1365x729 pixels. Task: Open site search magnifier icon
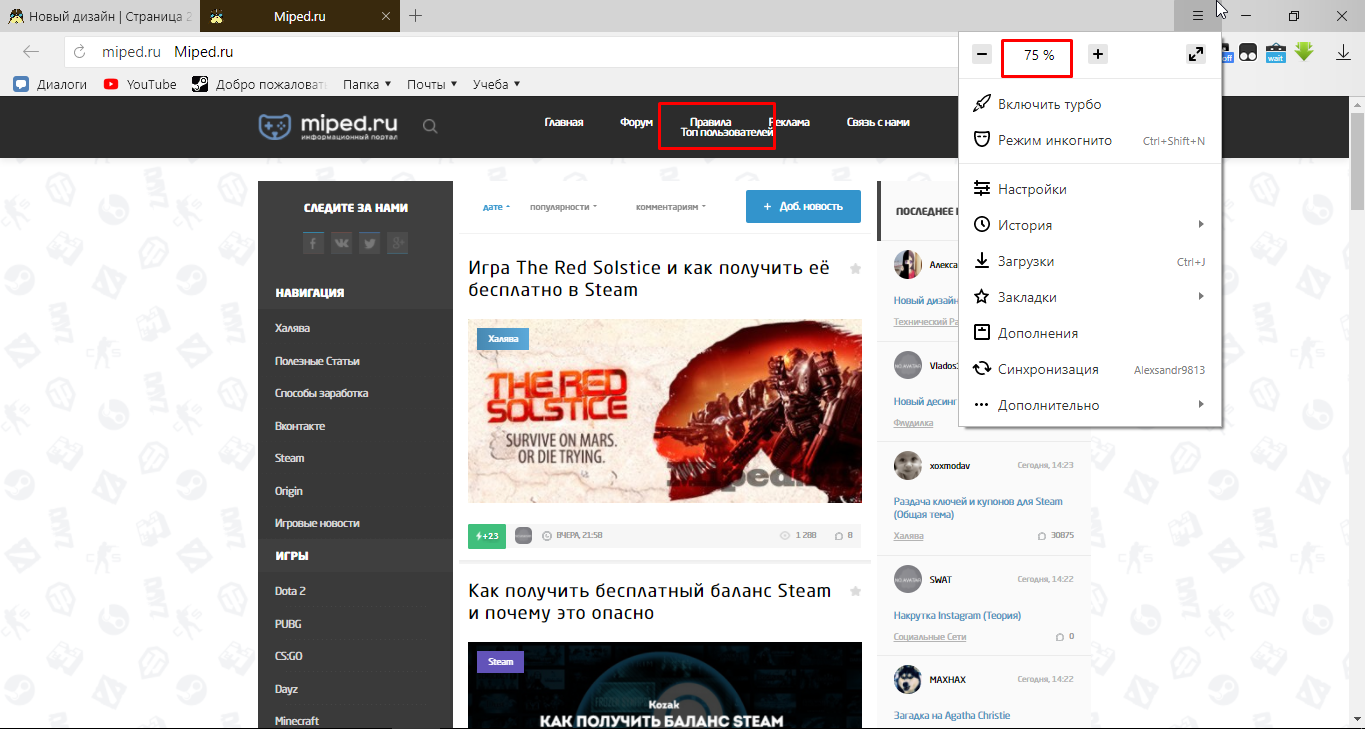430,126
